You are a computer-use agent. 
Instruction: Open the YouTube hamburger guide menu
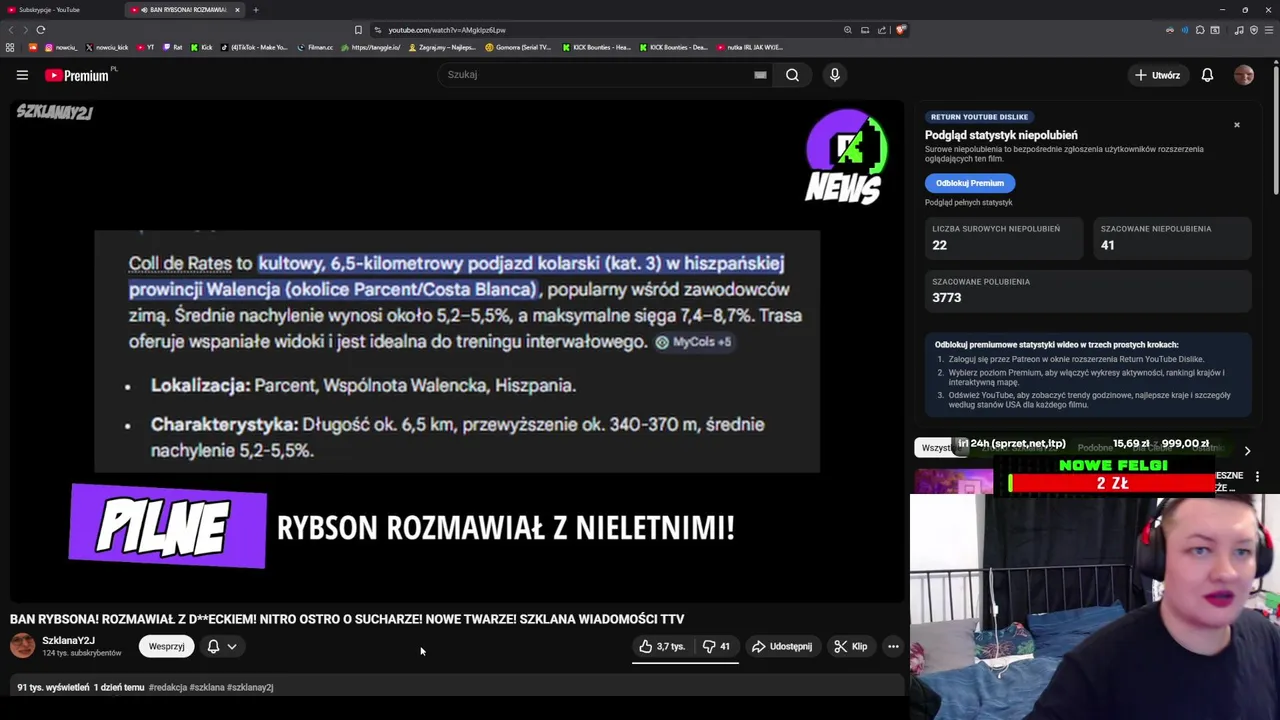(22, 75)
